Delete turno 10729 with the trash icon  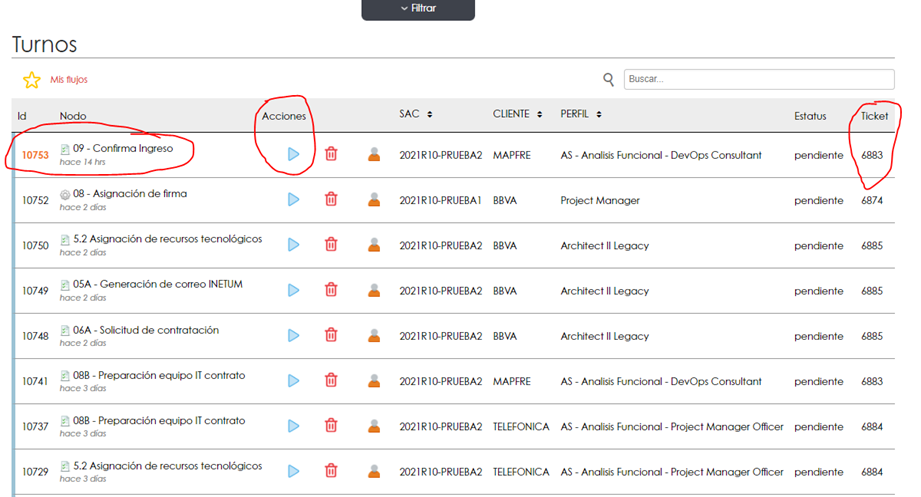331,471
